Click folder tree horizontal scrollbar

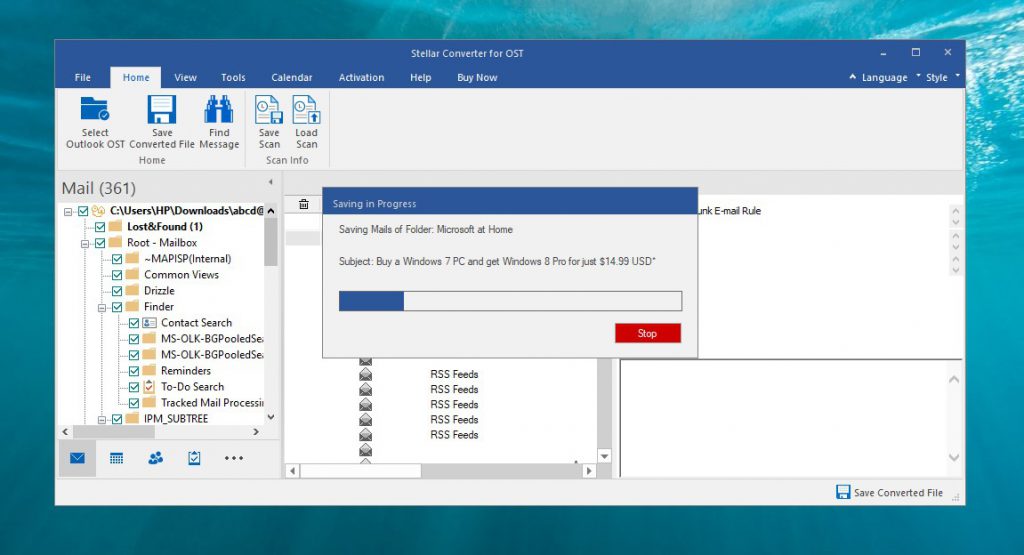(x=114, y=432)
